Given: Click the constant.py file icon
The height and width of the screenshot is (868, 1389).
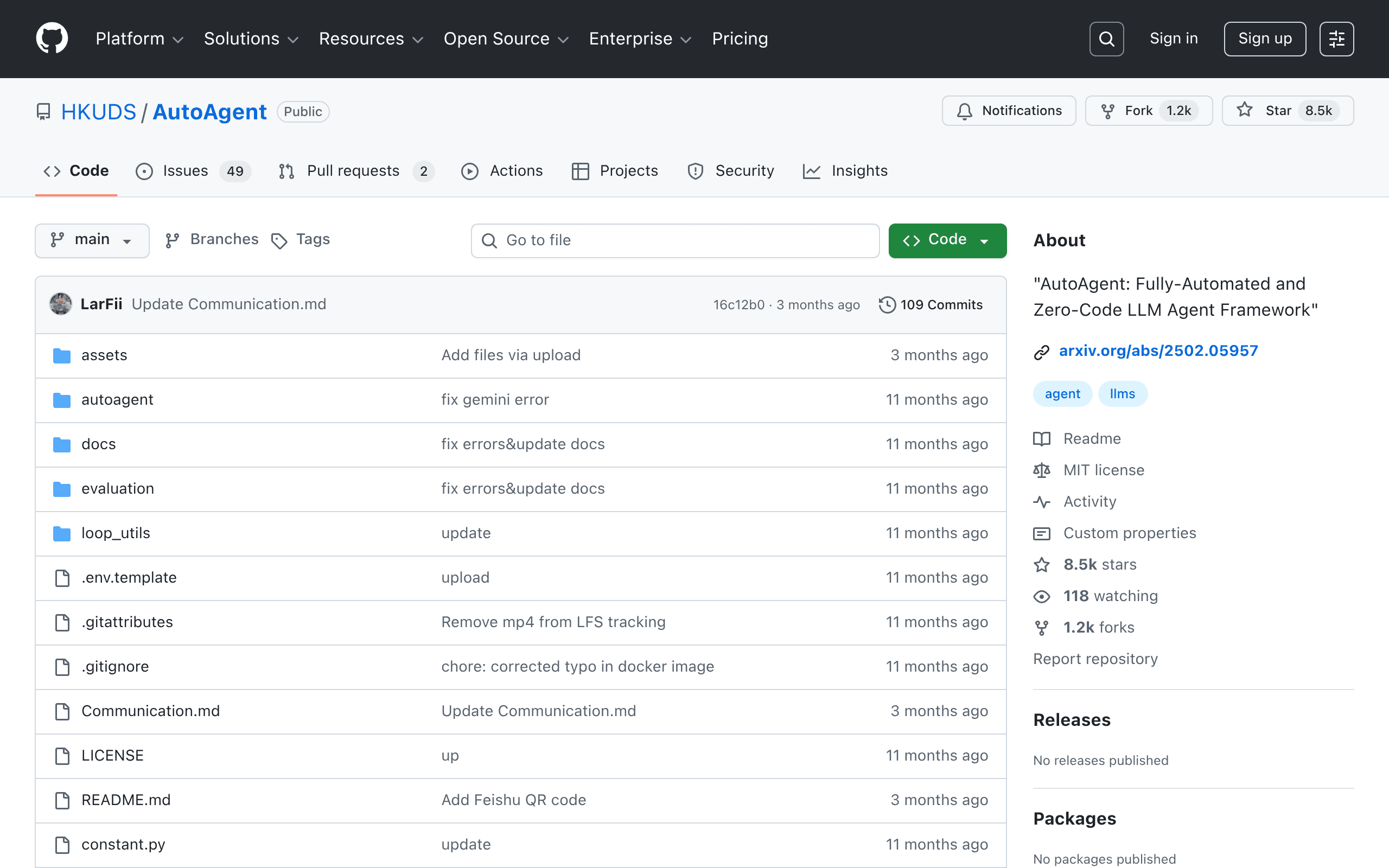Looking at the screenshot, I should (x=62, y=845).
